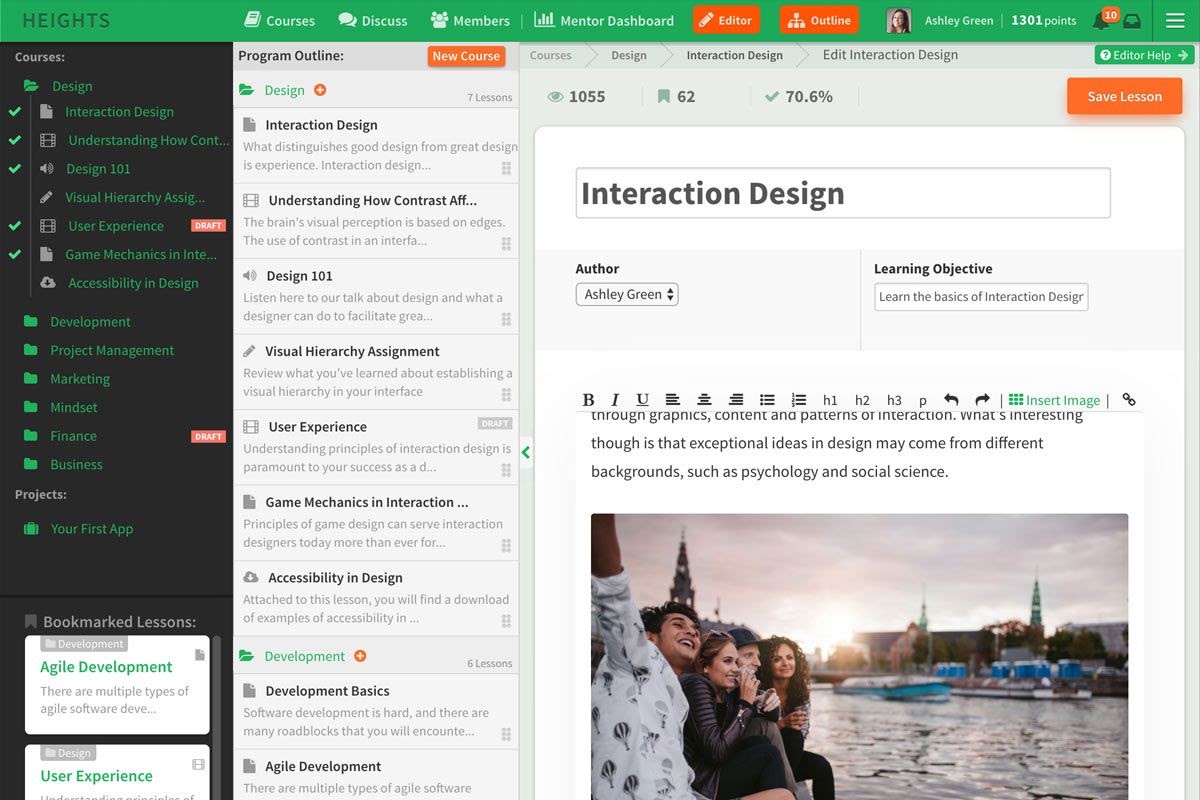
Task: Open Discuss in the top navigation
Action: point(373,20)
